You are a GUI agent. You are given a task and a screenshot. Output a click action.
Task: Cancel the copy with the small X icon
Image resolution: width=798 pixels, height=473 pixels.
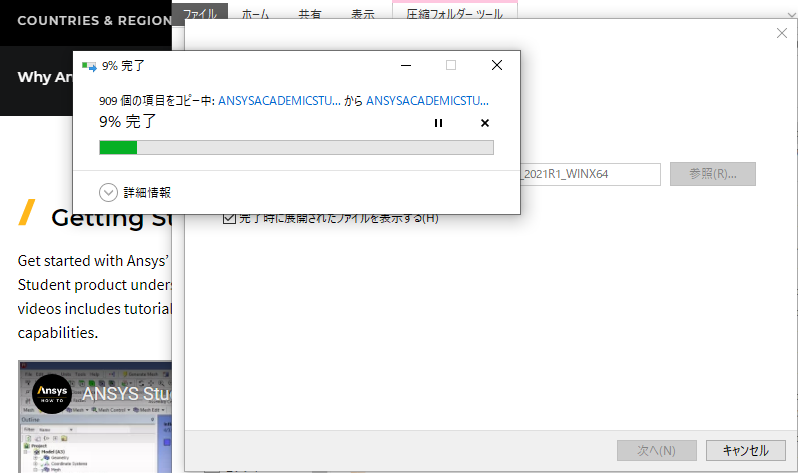[484, 123]
